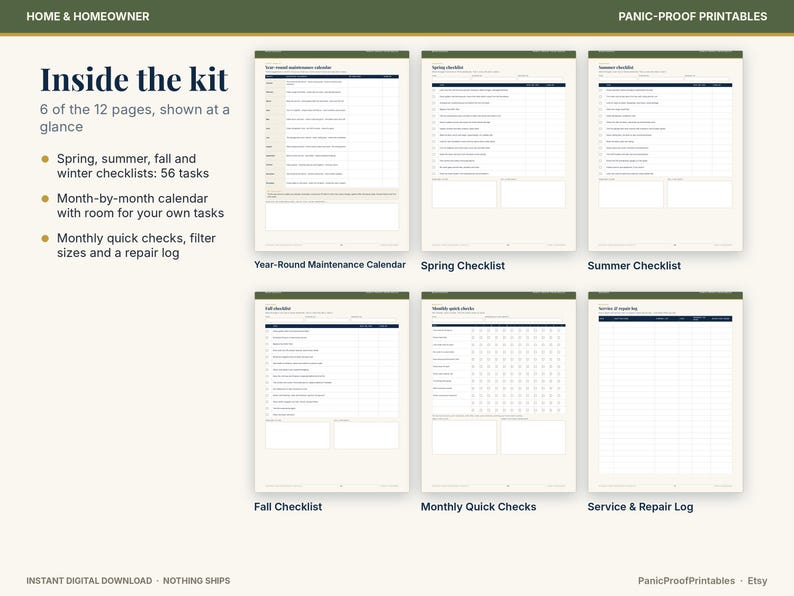The image size is (794, 596).
Task: Click the 'HOME & HOMEOWNER' header text
Action: click(x=88, y=16)
